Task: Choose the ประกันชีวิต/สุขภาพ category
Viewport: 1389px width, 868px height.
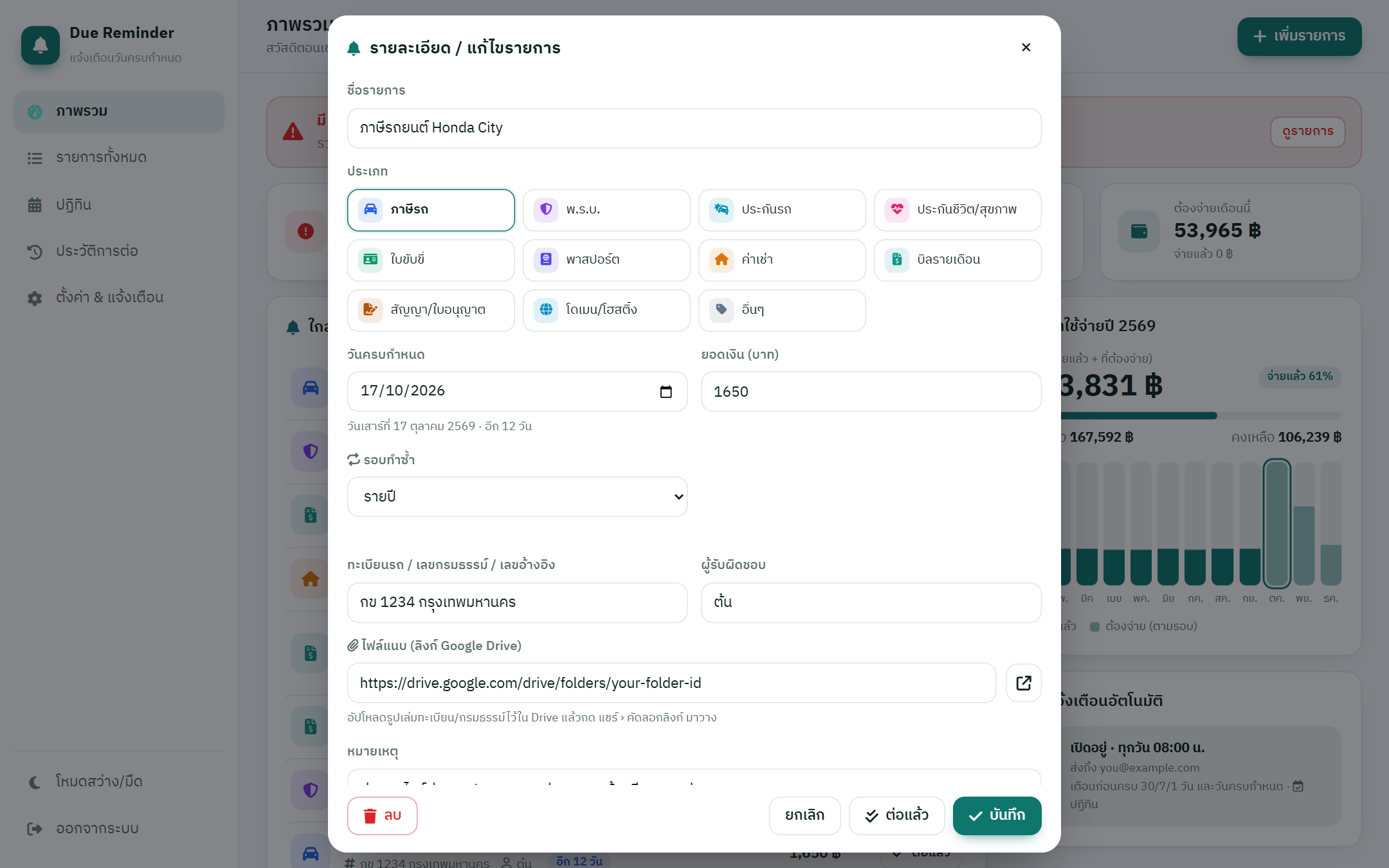Action: [x=958, y=210]
